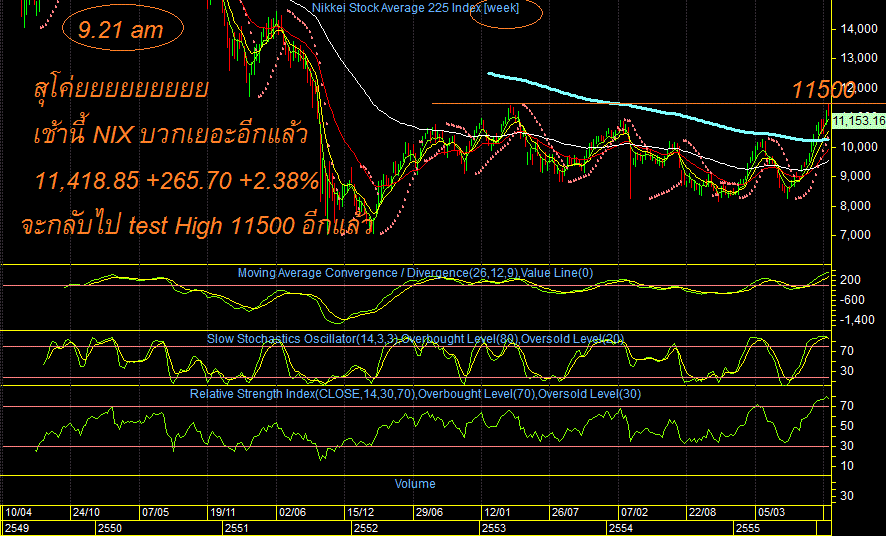The height and width of the screenshot is (536, 886).
Task: Select year 2554 on the year axis
Action: pyautogui.click(x=621, y=528)
